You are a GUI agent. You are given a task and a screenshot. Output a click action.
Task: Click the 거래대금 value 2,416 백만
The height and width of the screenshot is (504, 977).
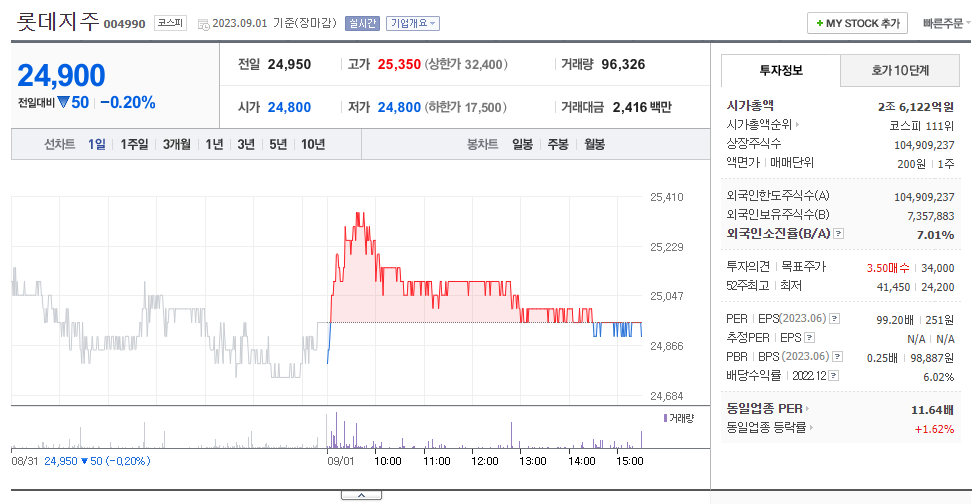[x=642, y=107]
